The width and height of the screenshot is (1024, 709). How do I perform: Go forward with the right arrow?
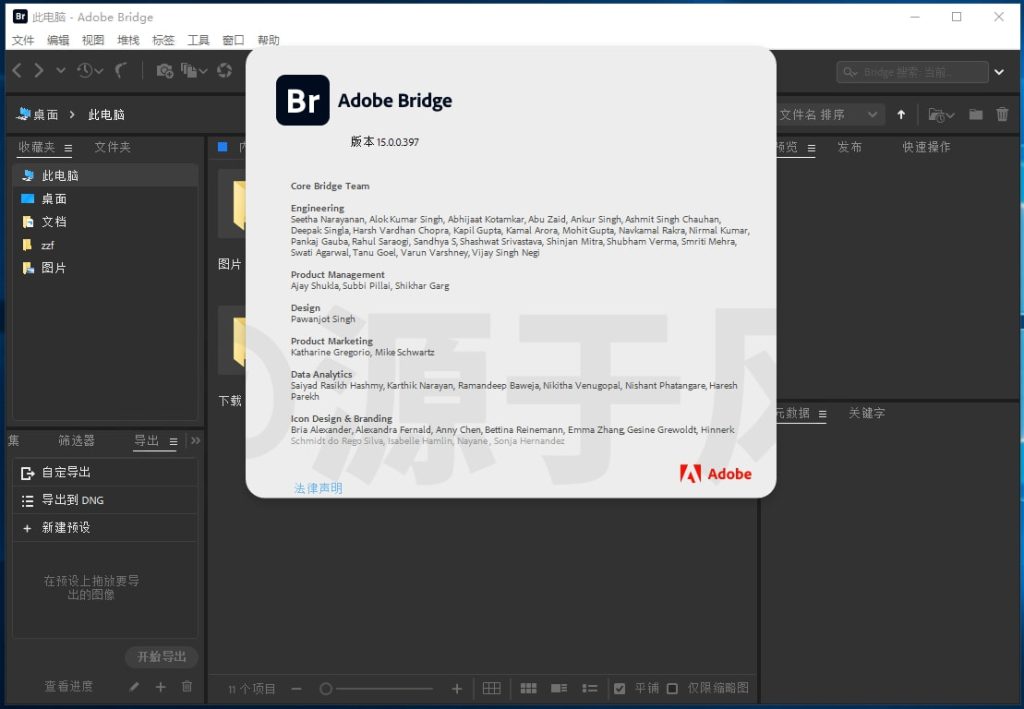point(39,71)
